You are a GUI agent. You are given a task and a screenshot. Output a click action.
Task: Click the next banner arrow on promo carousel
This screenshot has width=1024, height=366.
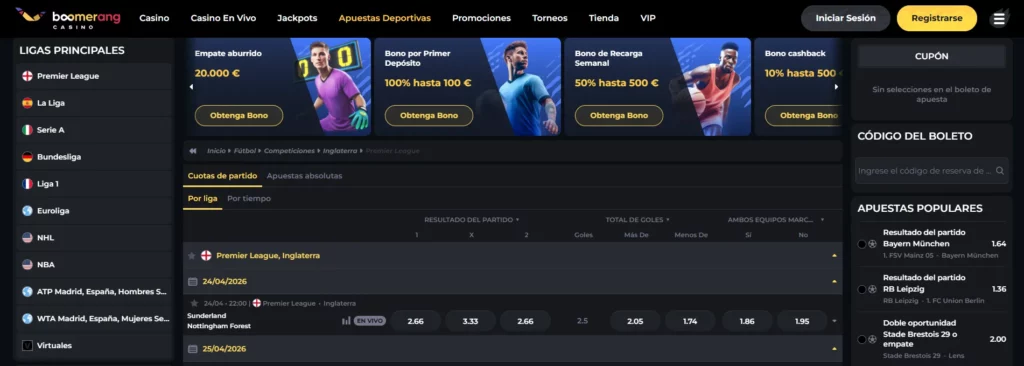[x=836, y=86]
